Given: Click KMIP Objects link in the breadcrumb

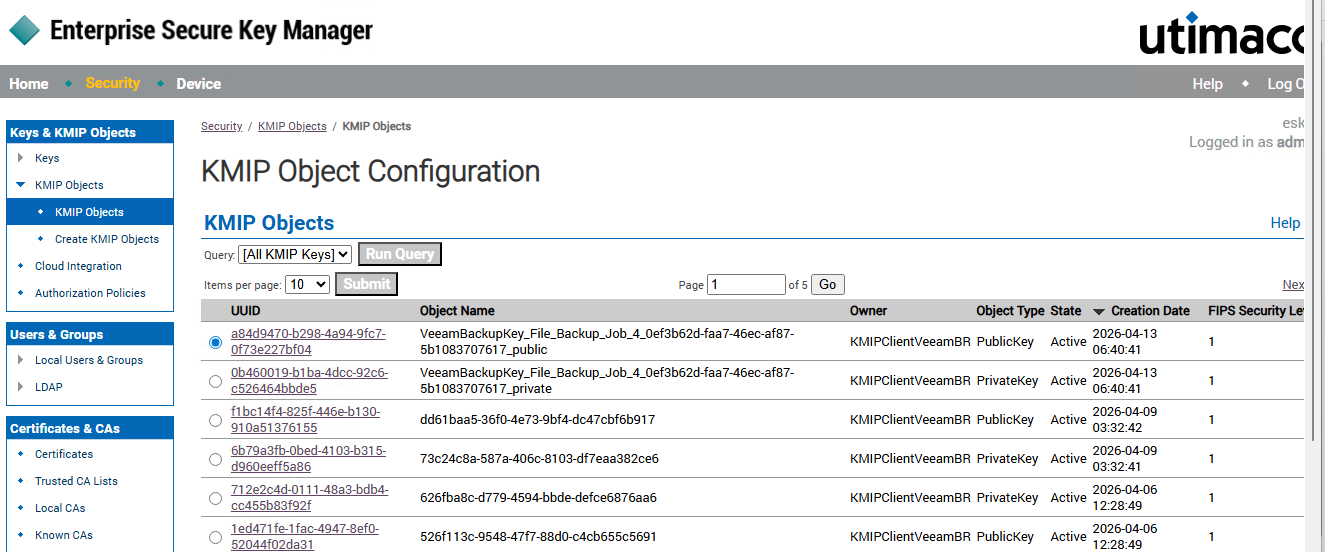Looking at the screenshot, I should [292, 126].
